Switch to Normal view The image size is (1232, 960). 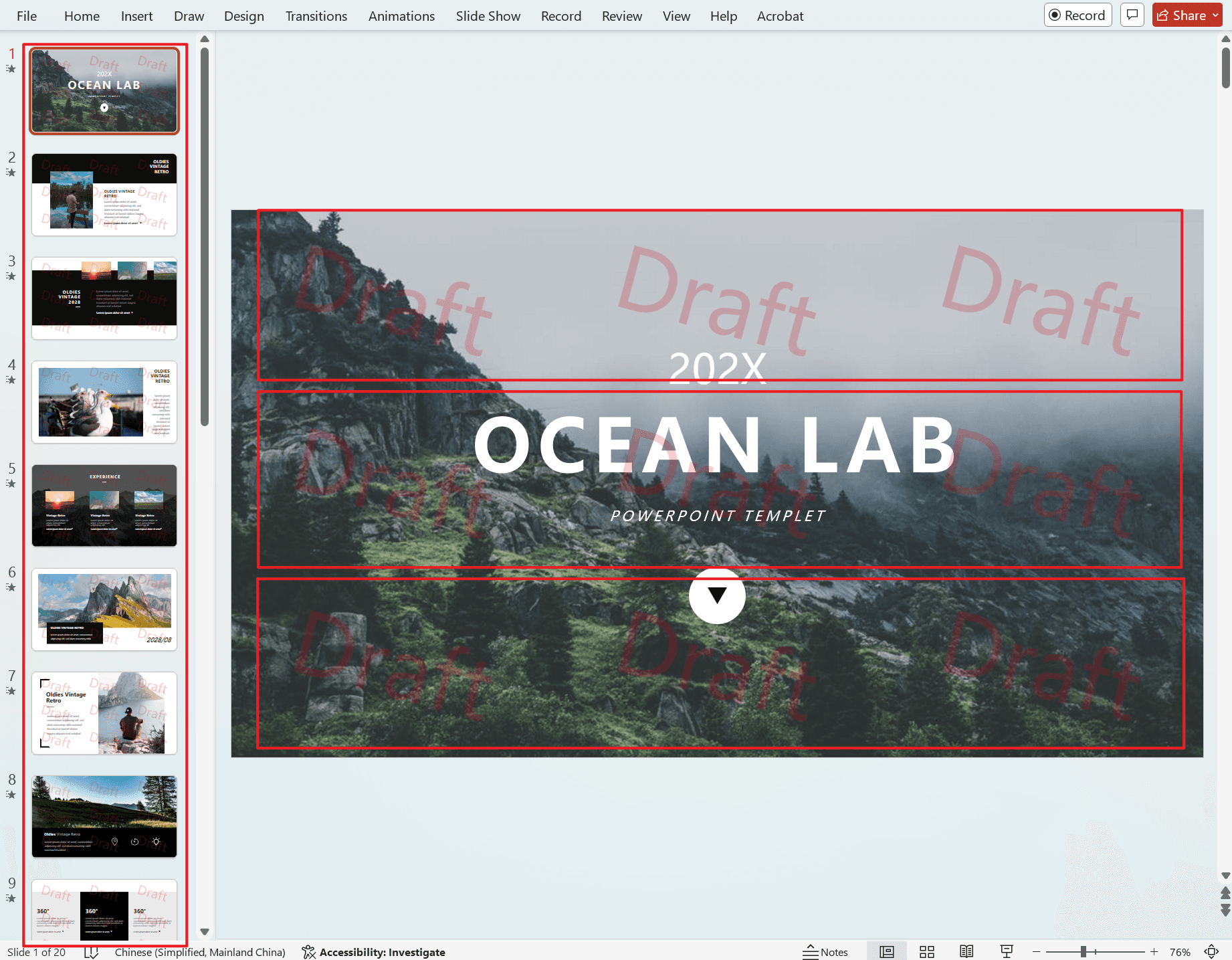click(x=887, y=952)
